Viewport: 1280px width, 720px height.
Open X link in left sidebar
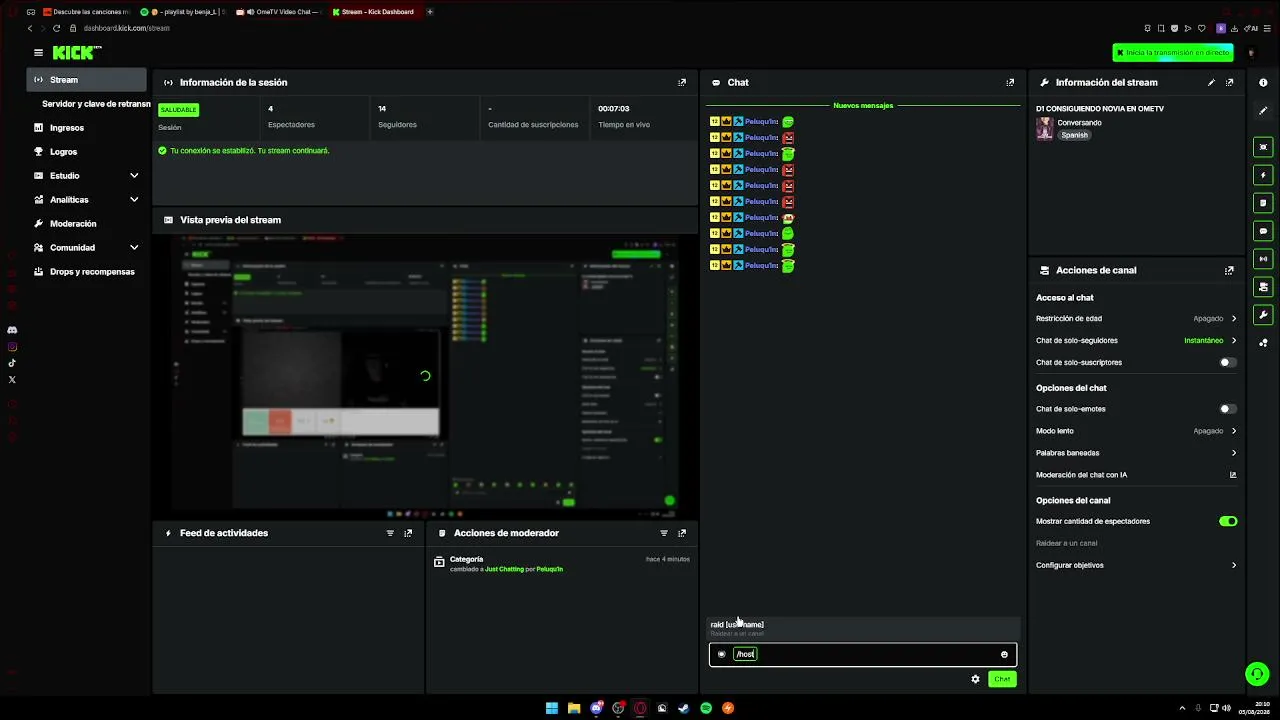12,380
